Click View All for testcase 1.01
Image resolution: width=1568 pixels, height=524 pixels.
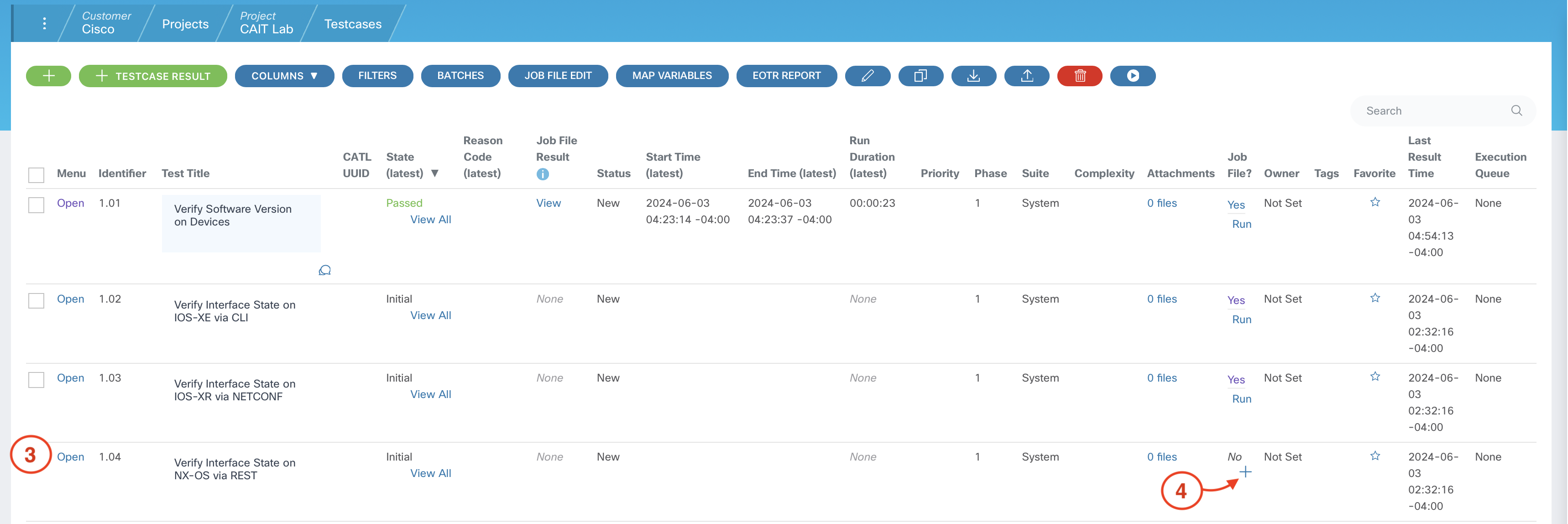point(430,219)
